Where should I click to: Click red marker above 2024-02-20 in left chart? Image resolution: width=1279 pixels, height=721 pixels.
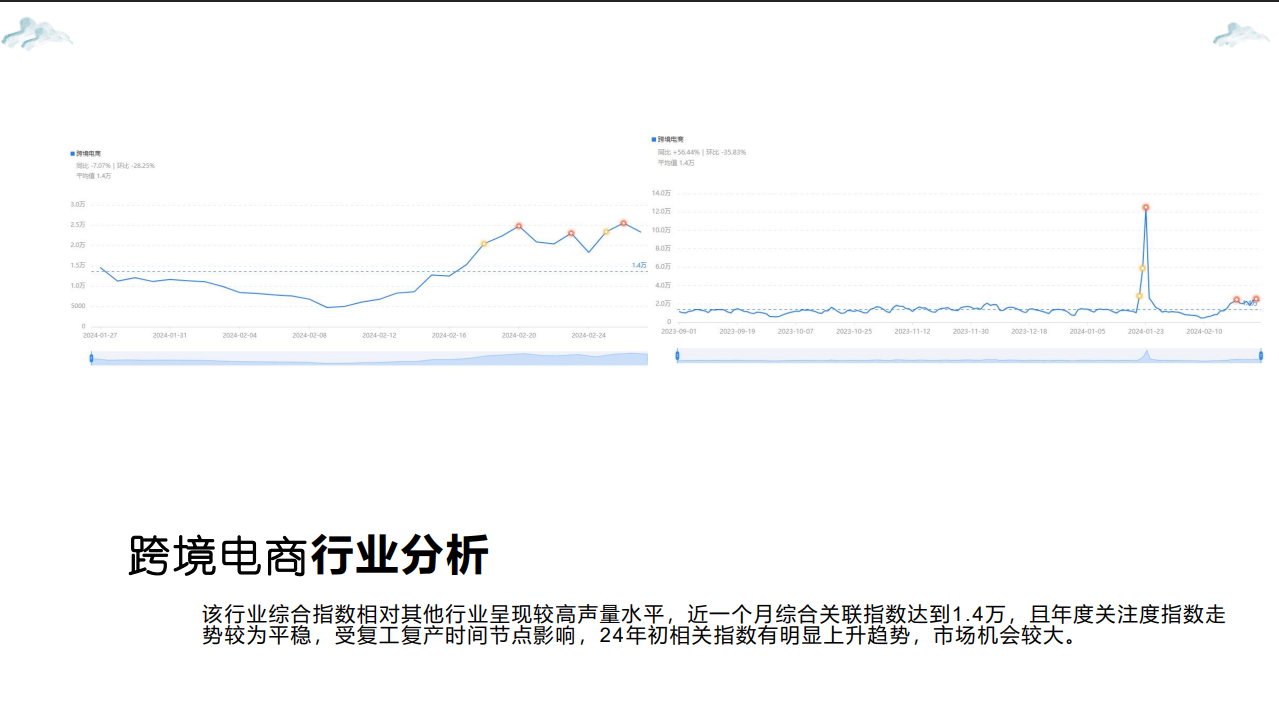click(519, 226)
